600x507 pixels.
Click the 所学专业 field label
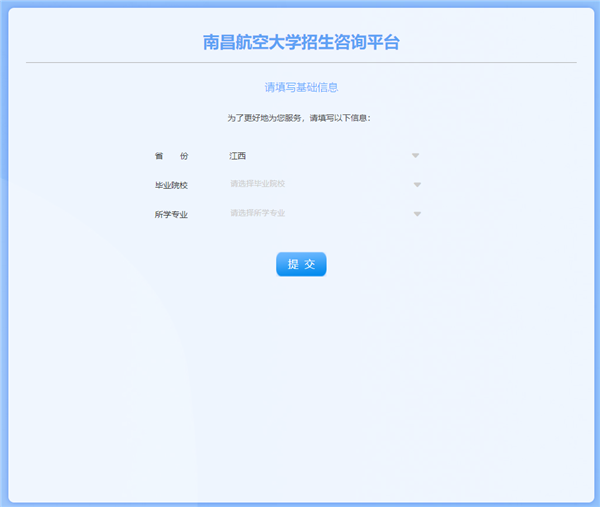tap(171, 214)
